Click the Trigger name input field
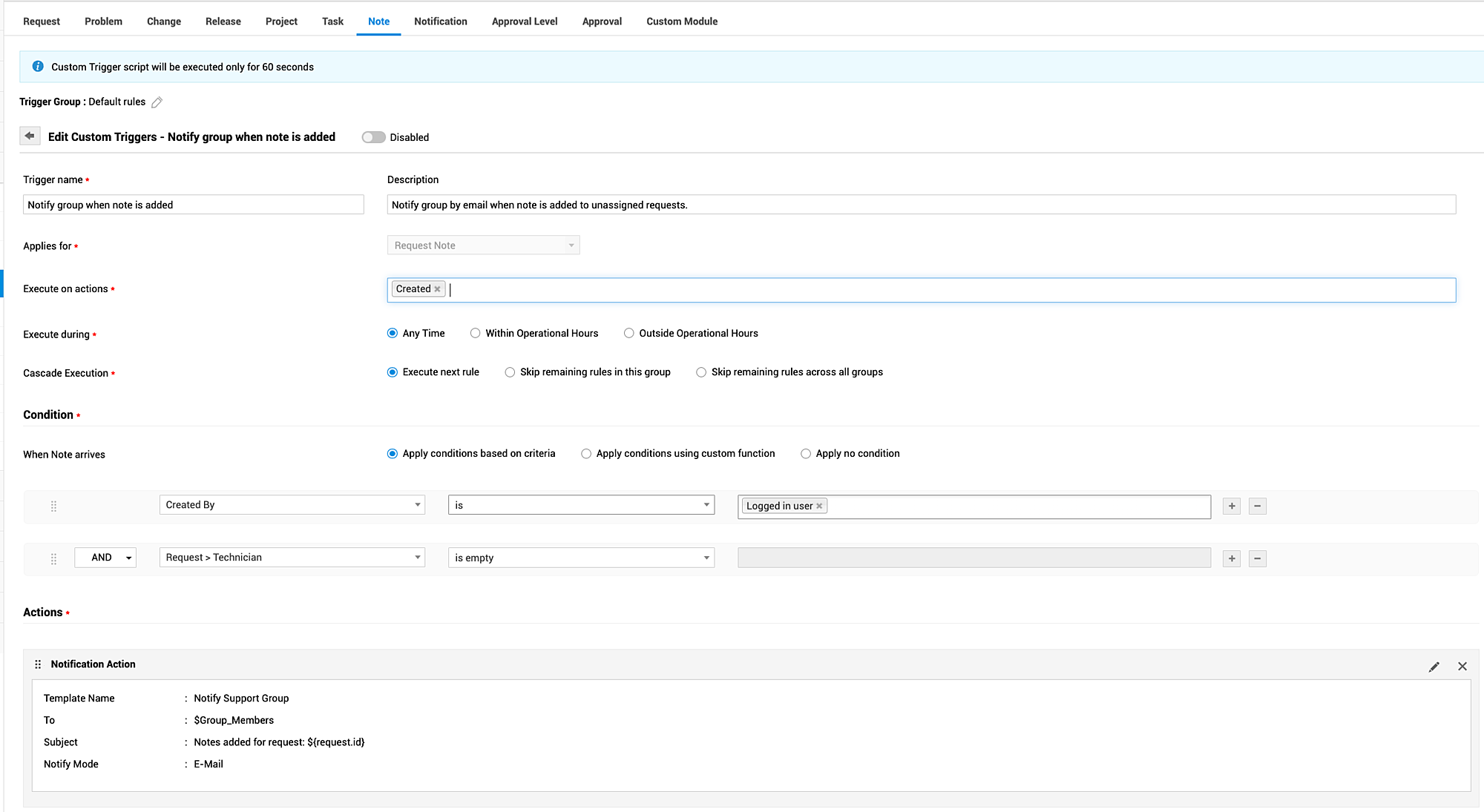This screenshot has width=1484, height=812. click(x=193, y=205)
